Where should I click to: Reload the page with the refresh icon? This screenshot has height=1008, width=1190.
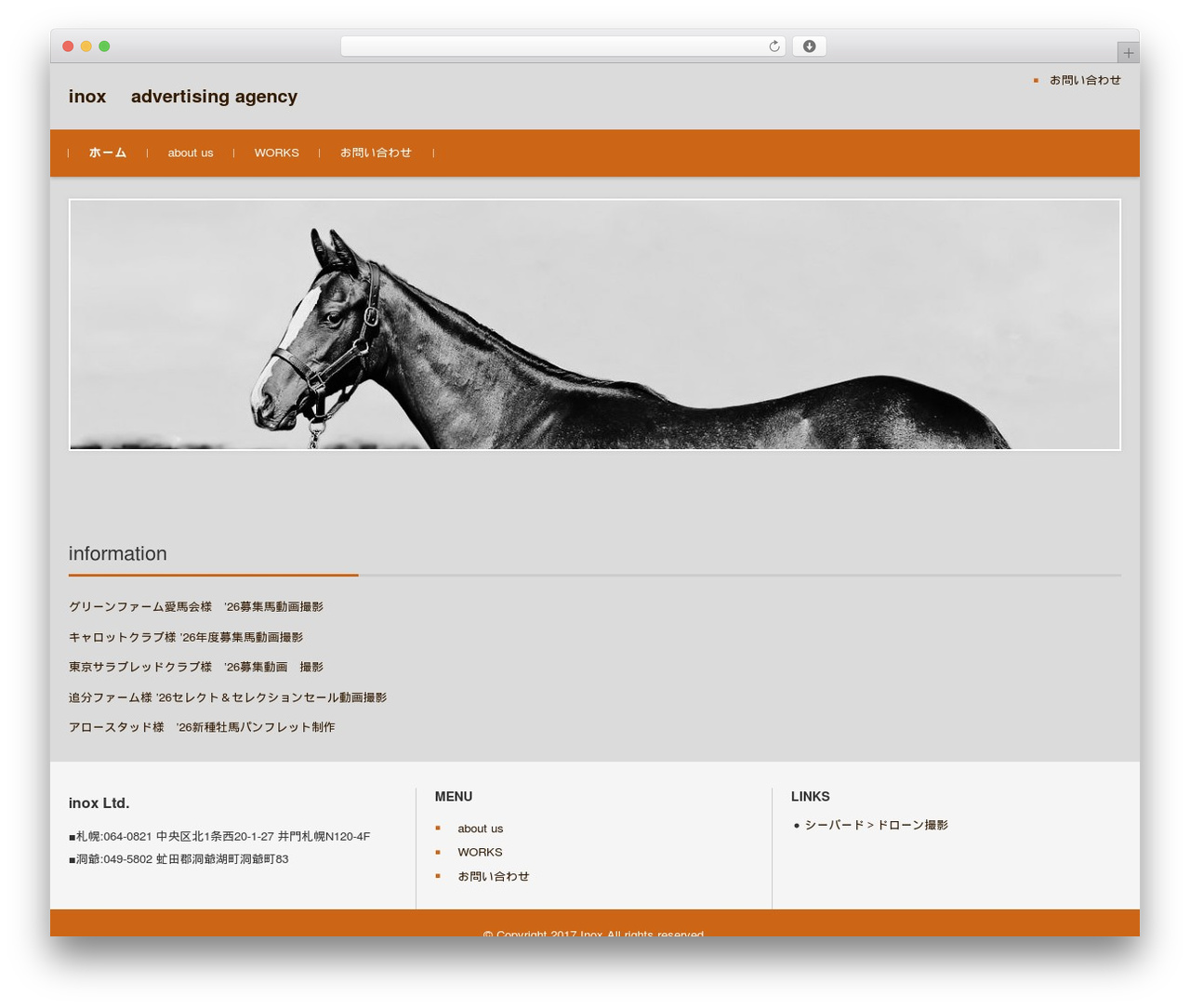point(773,46)
